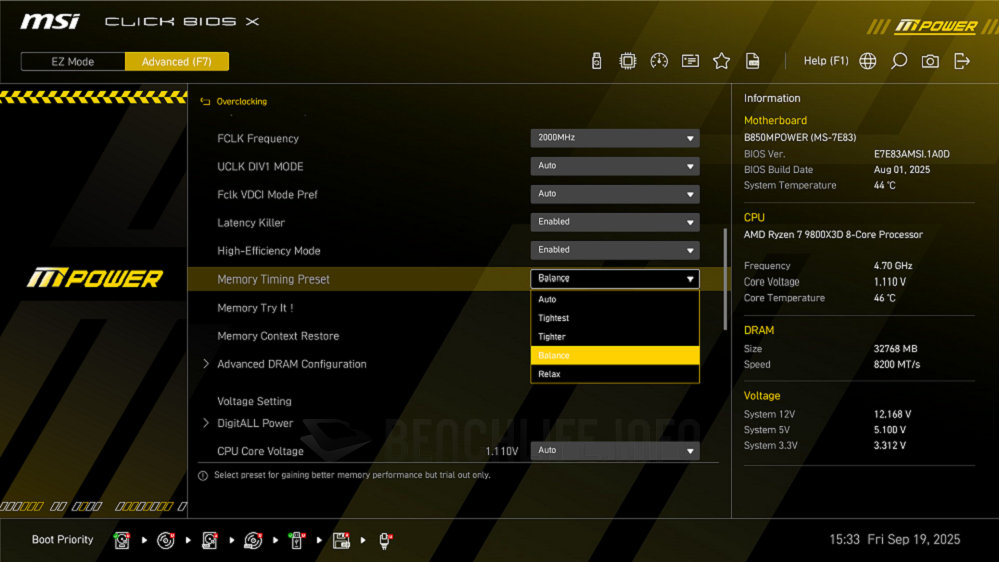Choose Relax timing preset
The height and width of the screenshot is (562, 1000).
(615, 374)
